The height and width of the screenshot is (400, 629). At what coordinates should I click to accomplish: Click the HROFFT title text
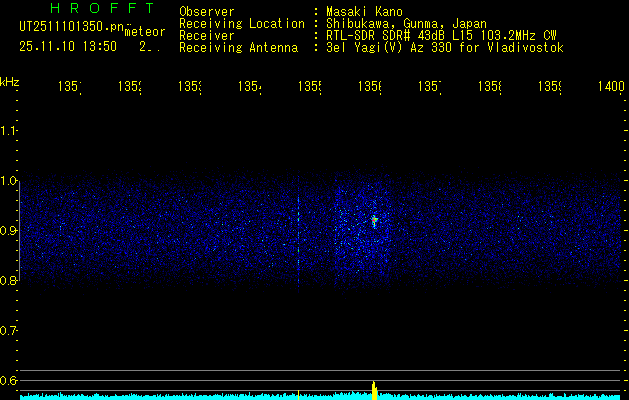click(x=102, y=8)
